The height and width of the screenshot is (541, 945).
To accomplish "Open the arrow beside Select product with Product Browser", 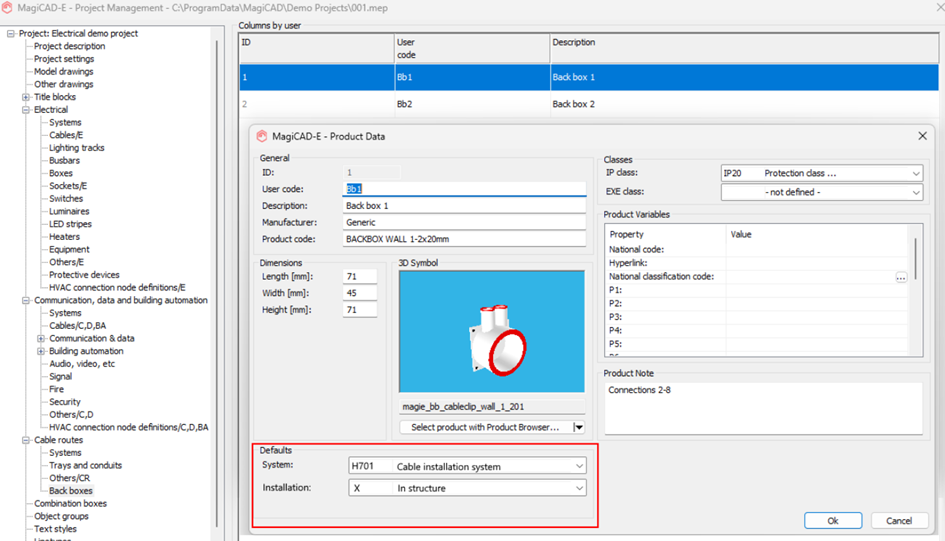I will pyautogui.click(x=579, y=427).
